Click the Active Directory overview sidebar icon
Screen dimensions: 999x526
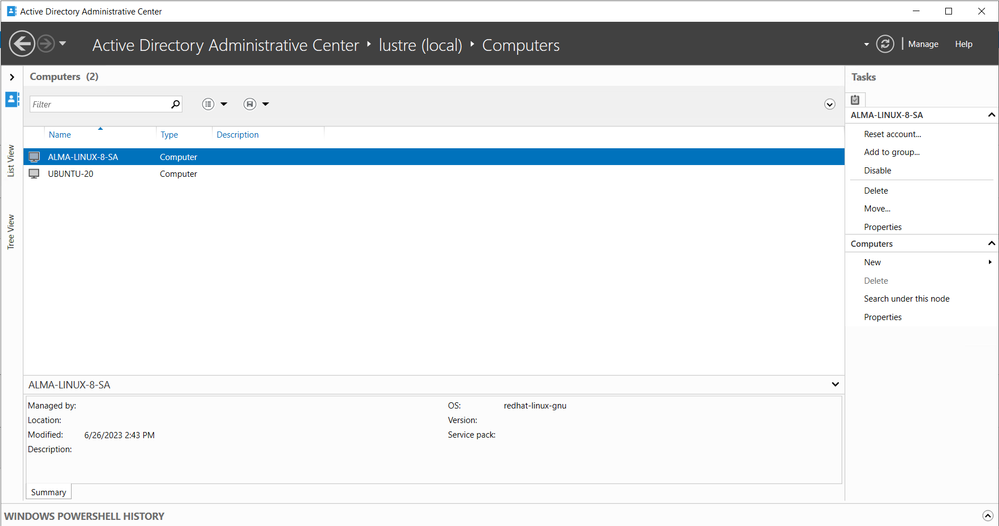coord(12,99)
